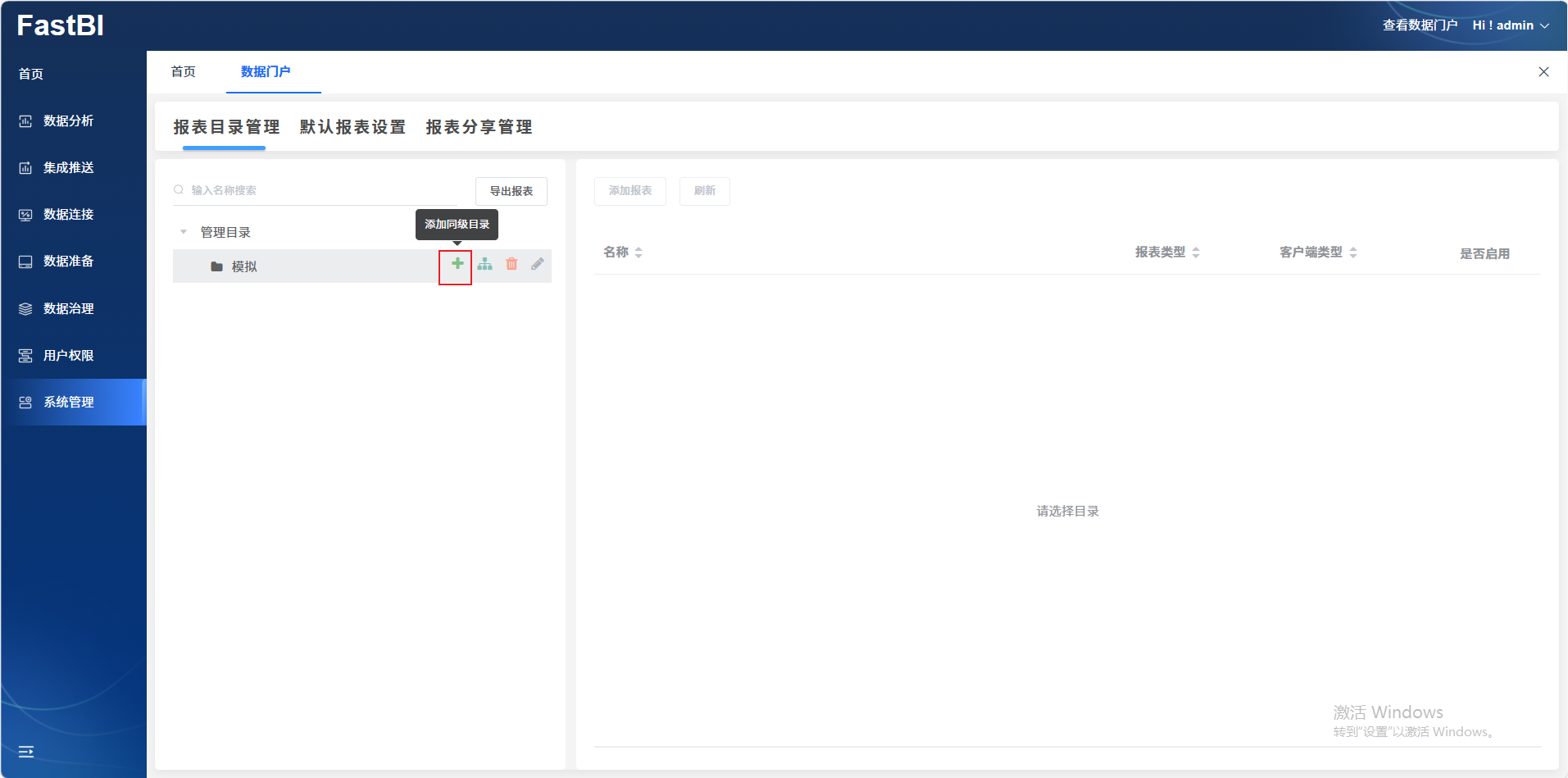Select the 模拟 folder in tree
The image size is (1568, 778).
click(244, 266)
